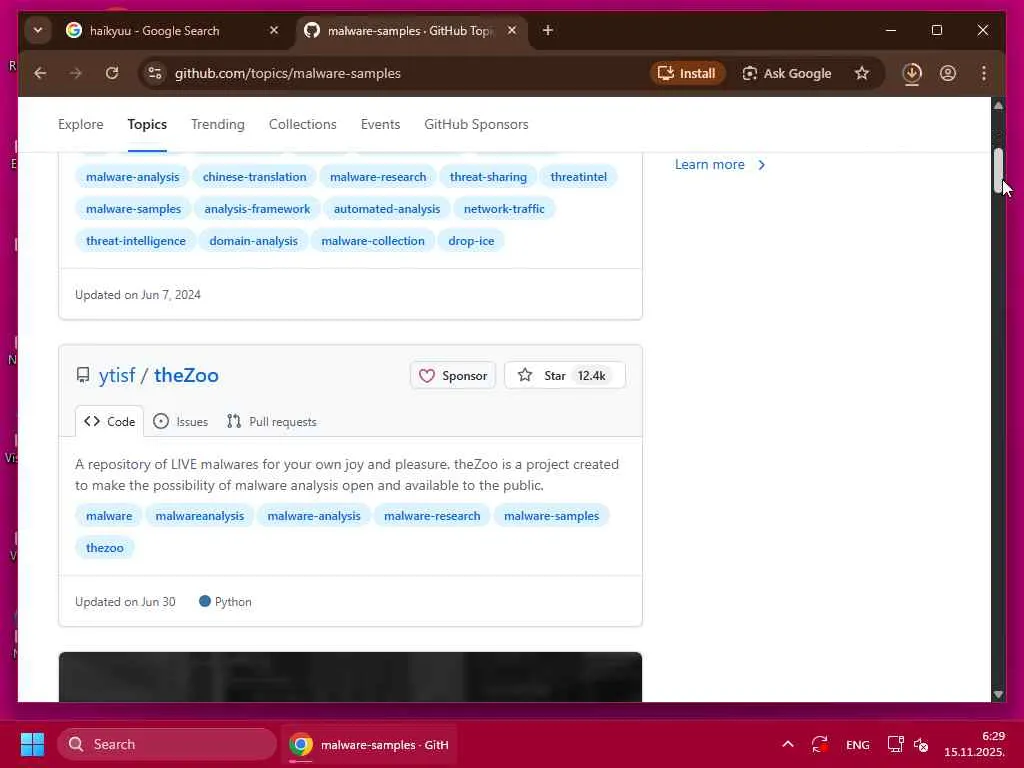The height and width of the screenshot is (768, 1024).
Task: Reload the current page
Action: 112,73
